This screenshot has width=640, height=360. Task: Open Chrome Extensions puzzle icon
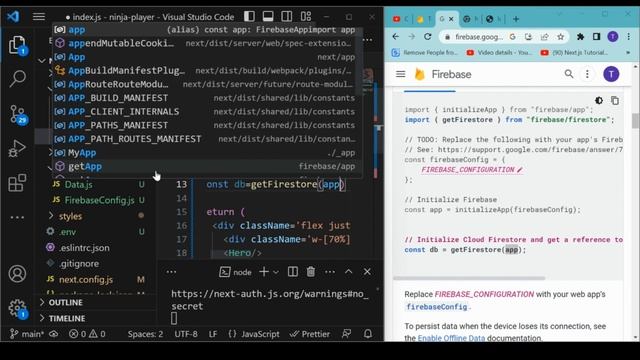click(580, 37)
